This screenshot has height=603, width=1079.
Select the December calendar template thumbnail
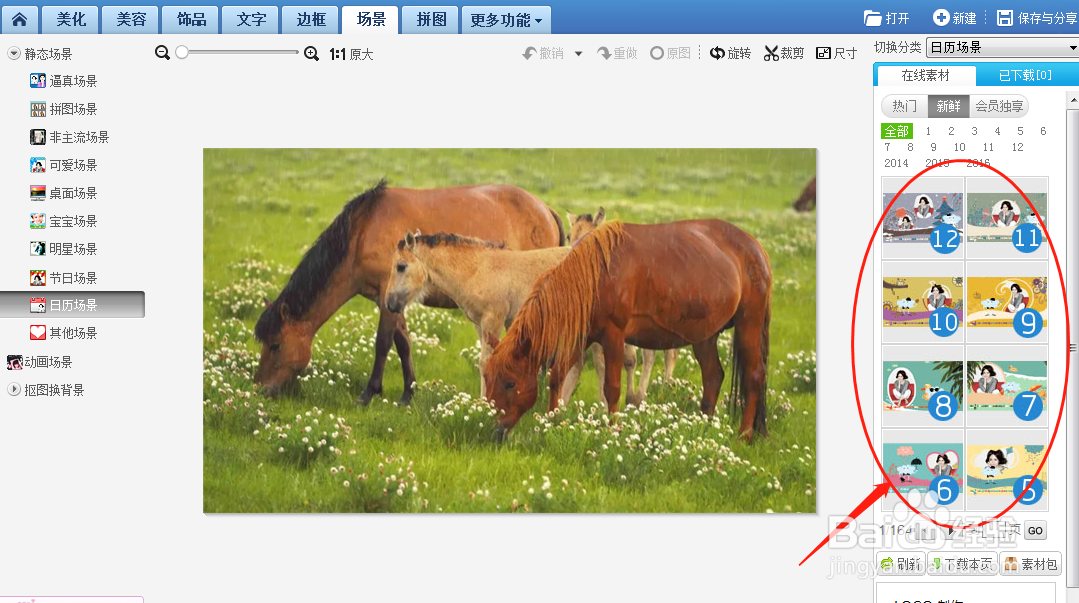pyautogui.click(x=923, y=218)
